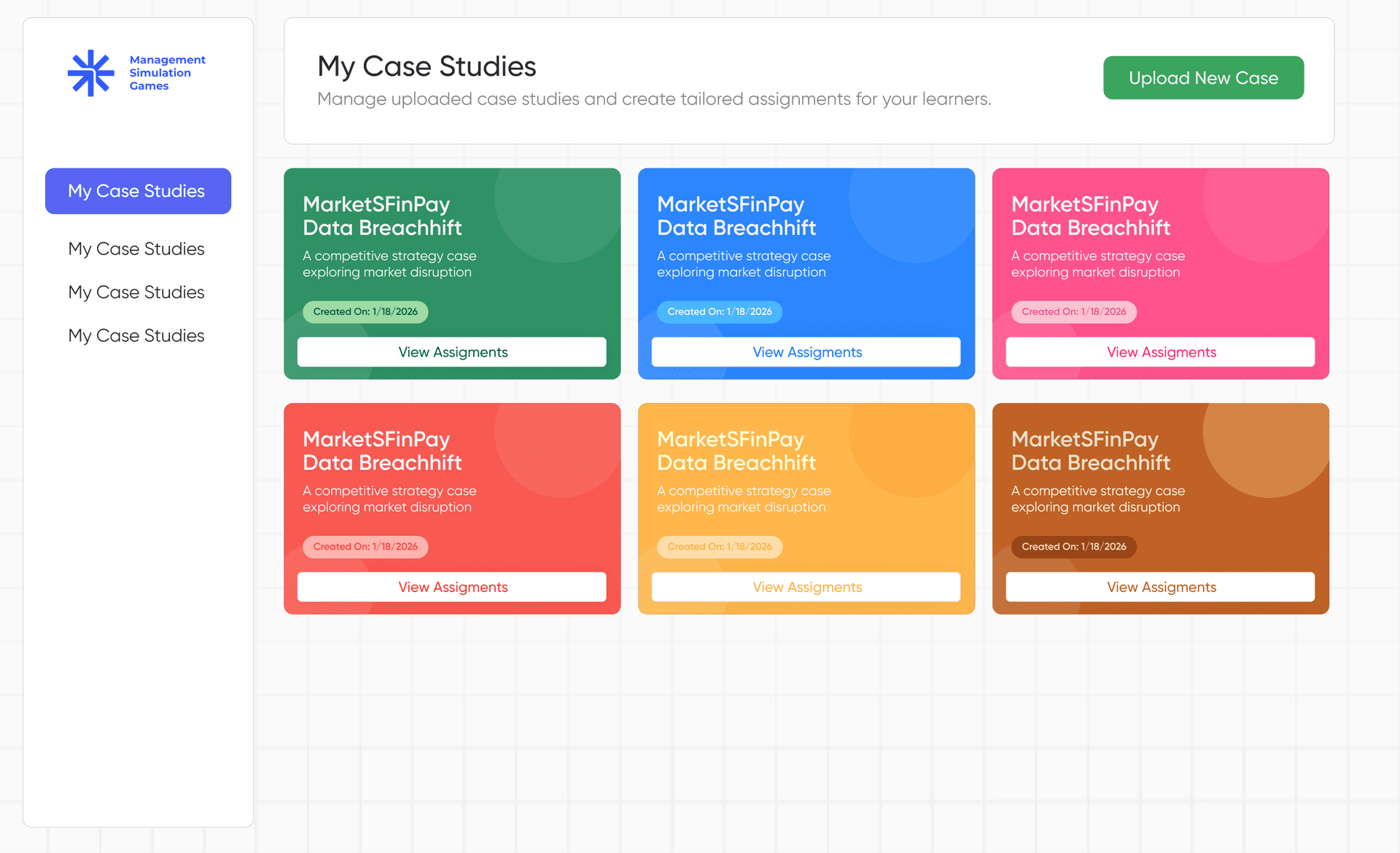1400x853 pixels.
Task: View Assigments on the pink case card
Action: (1161, 352)
